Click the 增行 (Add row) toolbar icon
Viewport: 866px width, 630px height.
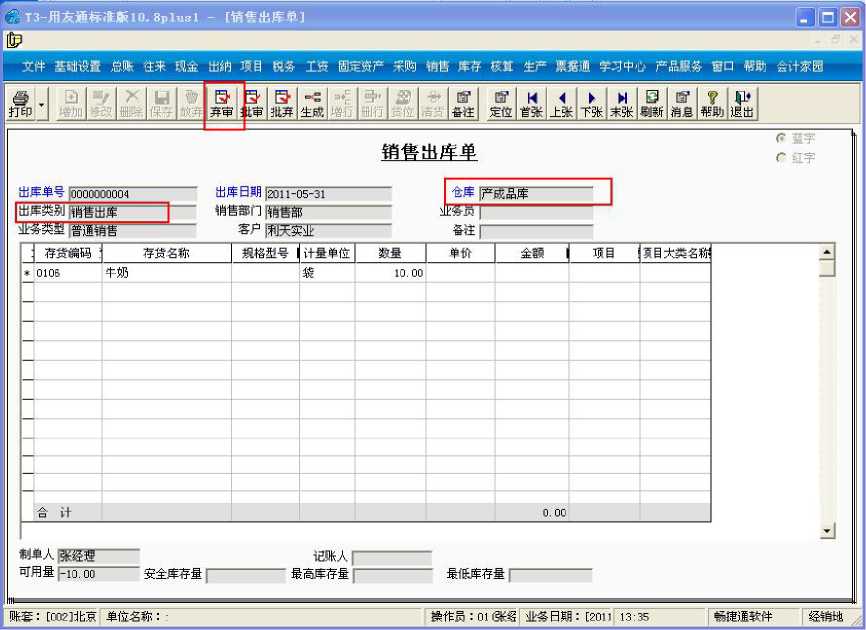click(x=342, y=104)
